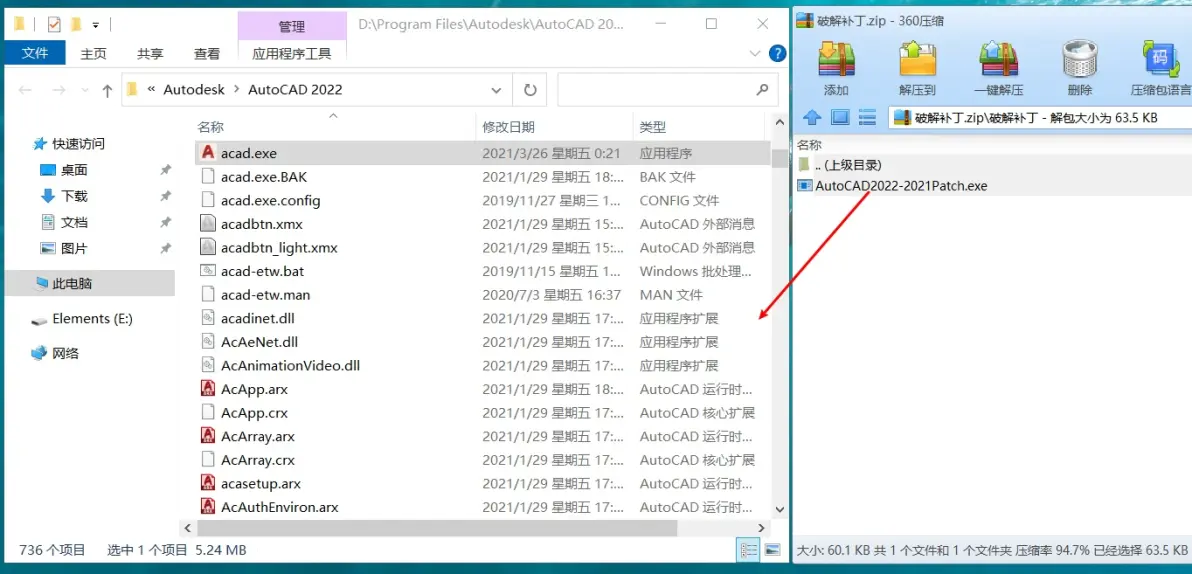Select the AutoCAD2022-2021Patch.exe file icon
Image resolution: width=1192 pixels, height=574 pixels.
click(805, 186)
